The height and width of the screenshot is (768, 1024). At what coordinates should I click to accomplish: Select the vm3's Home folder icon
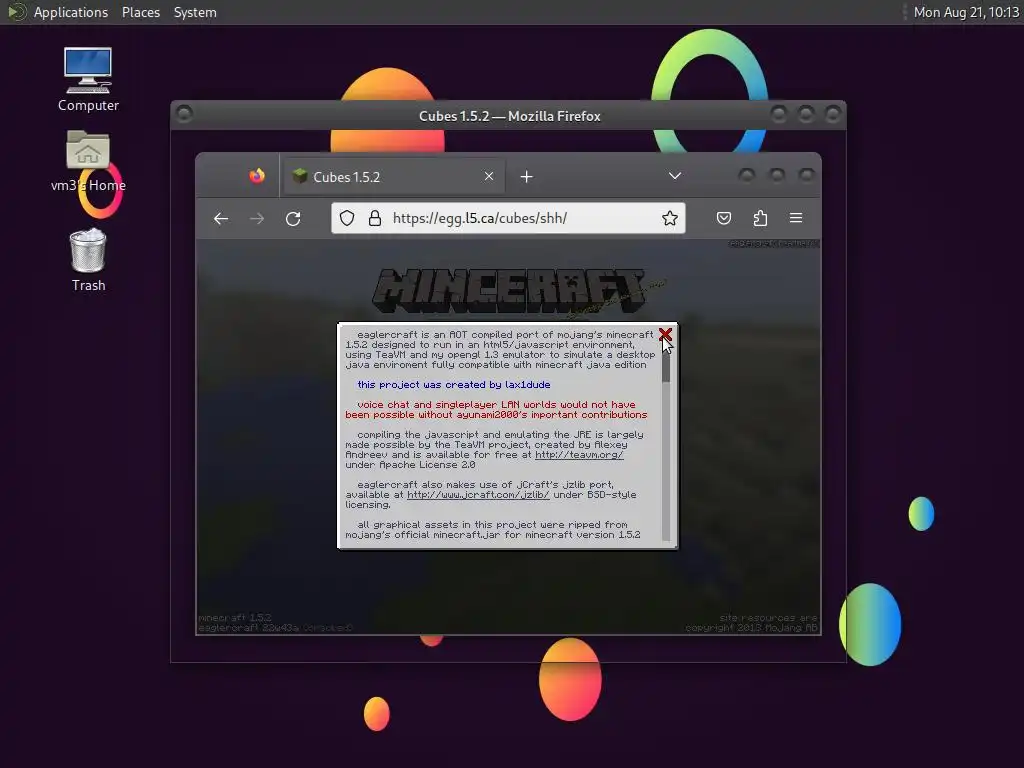coord(88,161)
